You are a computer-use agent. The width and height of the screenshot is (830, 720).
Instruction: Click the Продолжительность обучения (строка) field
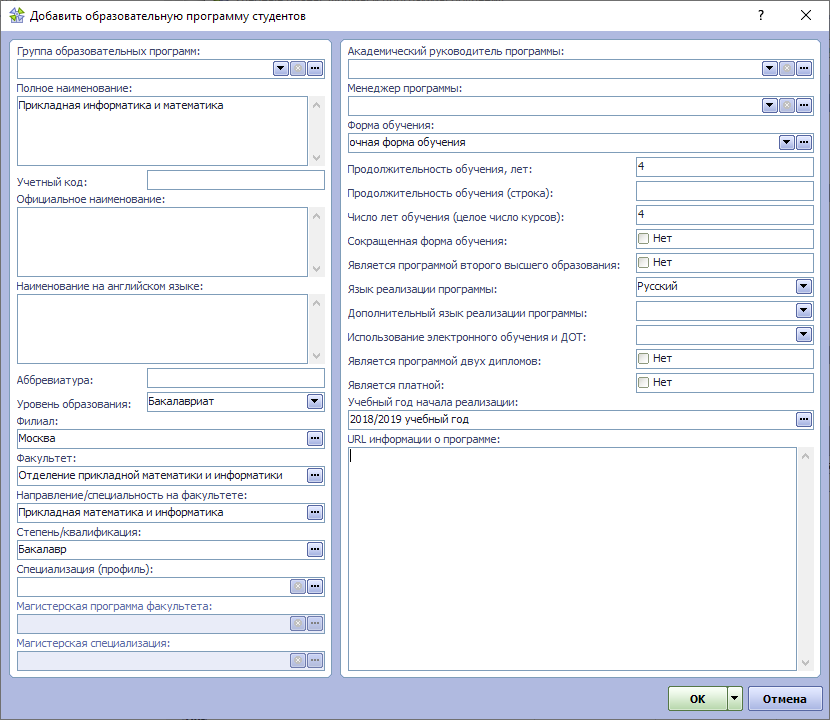[725, 191]
